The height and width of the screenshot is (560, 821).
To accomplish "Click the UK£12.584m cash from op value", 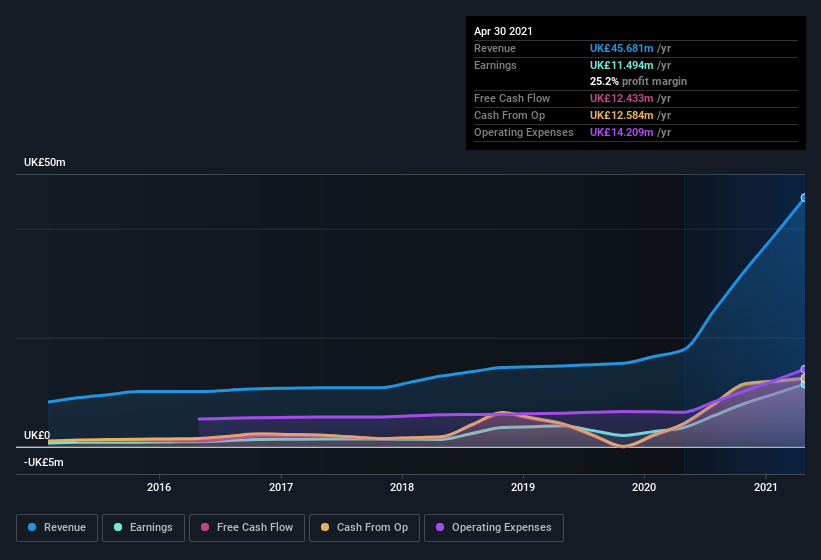I will tap(622, 115).
